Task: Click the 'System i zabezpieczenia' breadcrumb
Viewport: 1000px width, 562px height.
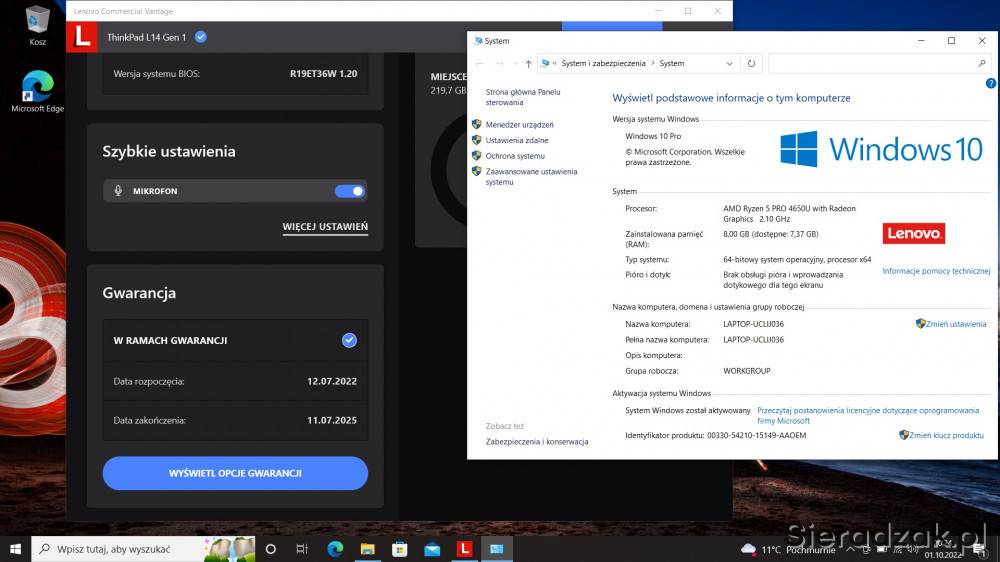Action: click(x=603, y=63)
